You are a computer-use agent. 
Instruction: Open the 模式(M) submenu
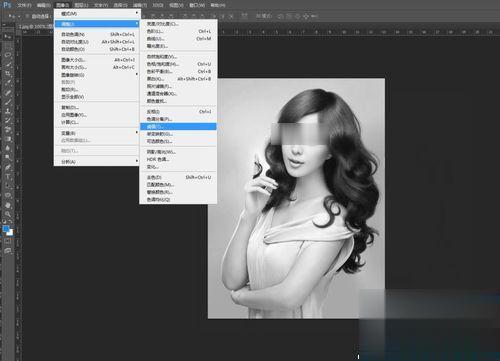click(97, 13)
